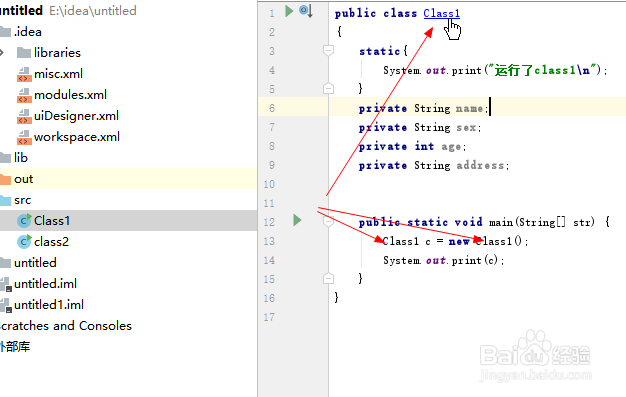Click 'print(c)' call at line 14
The height and width of the screenshot is (397, 626).
(475, 260)
